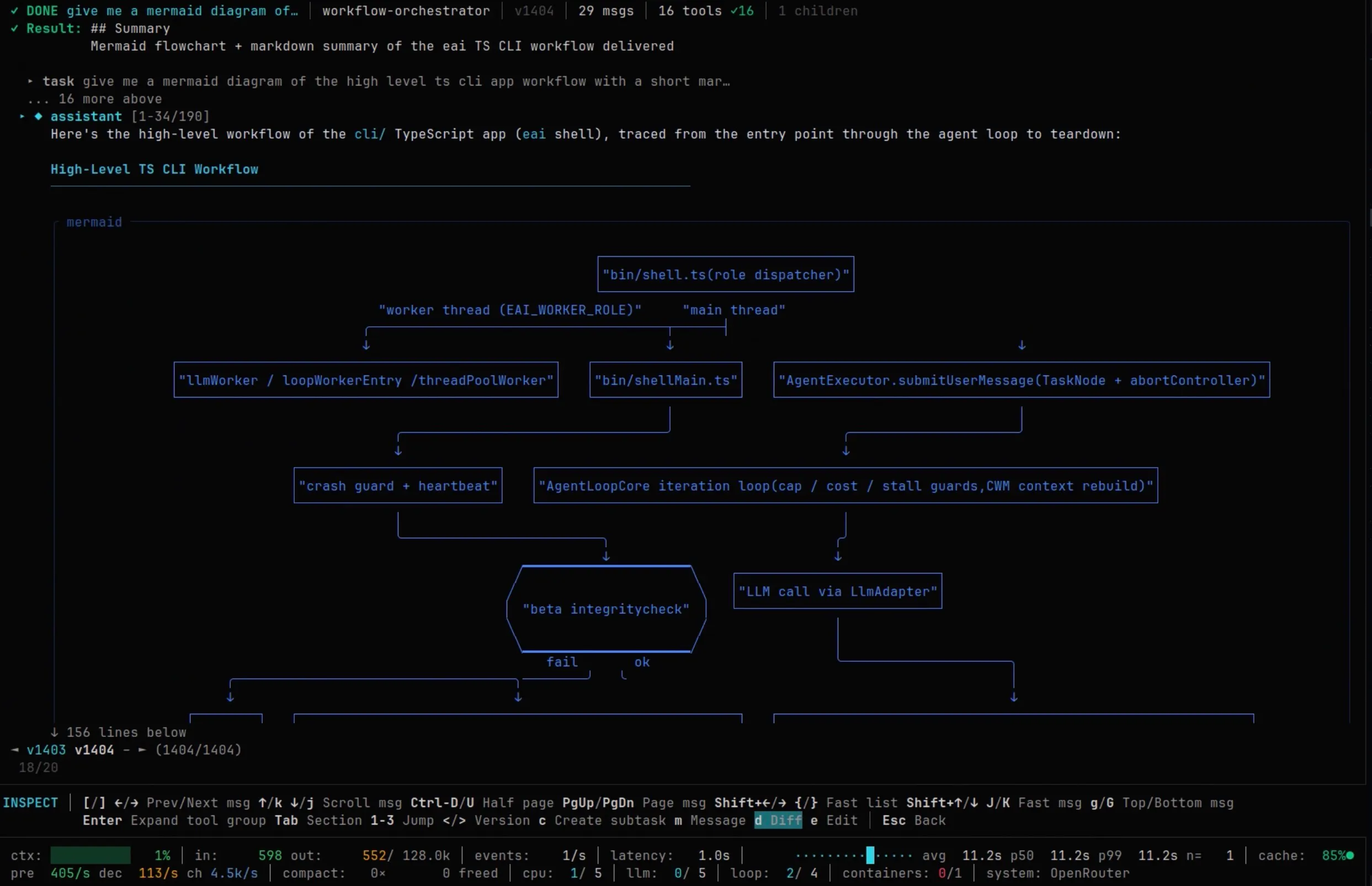
Task: Click the AgentExecutor.submitUserMessage node
Action: [1022, 380]
